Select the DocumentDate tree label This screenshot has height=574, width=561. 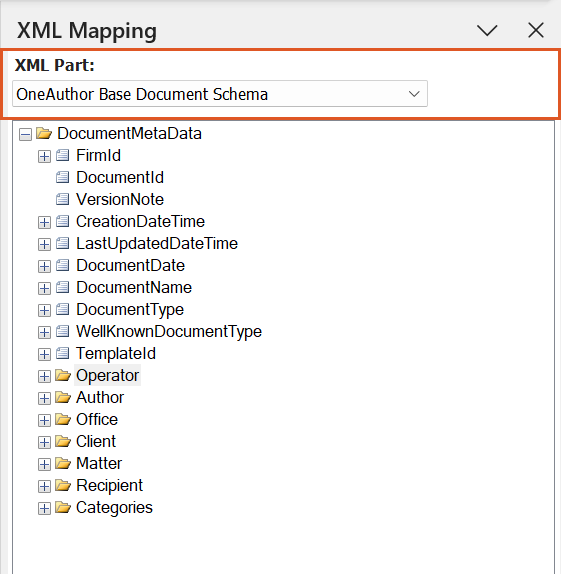130,265
